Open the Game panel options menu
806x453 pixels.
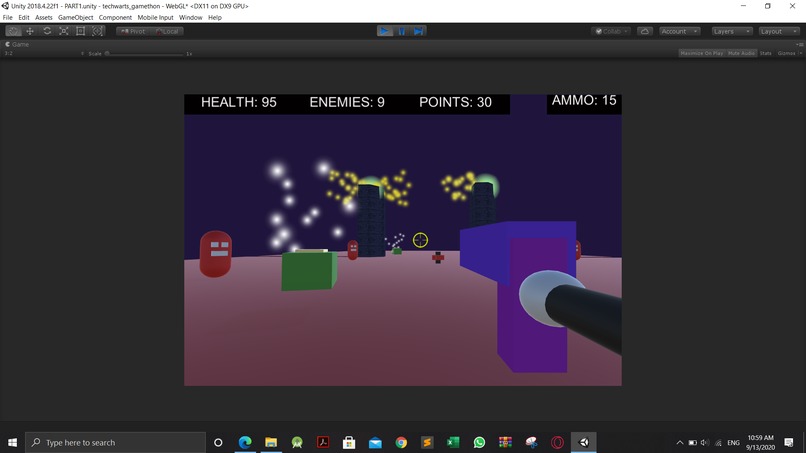[800, 44]
